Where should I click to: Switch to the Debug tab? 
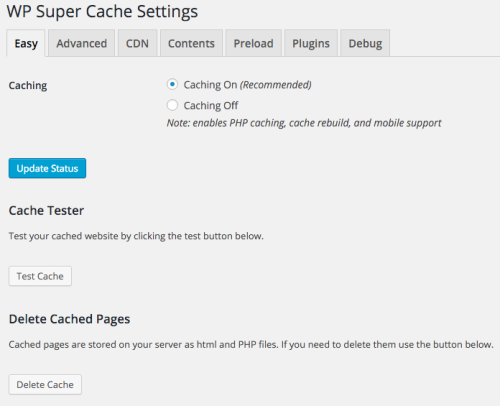point(365,43)
